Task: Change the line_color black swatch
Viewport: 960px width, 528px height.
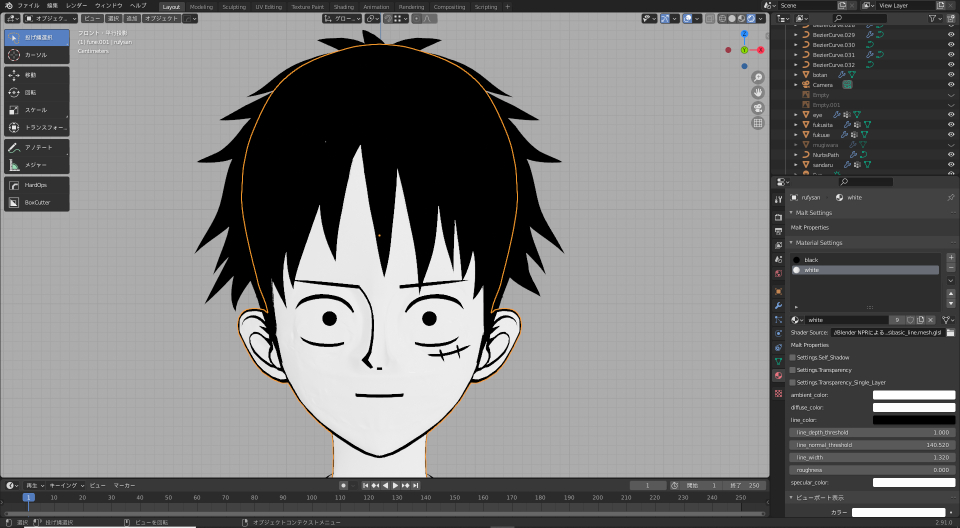Action: (913, 420)
